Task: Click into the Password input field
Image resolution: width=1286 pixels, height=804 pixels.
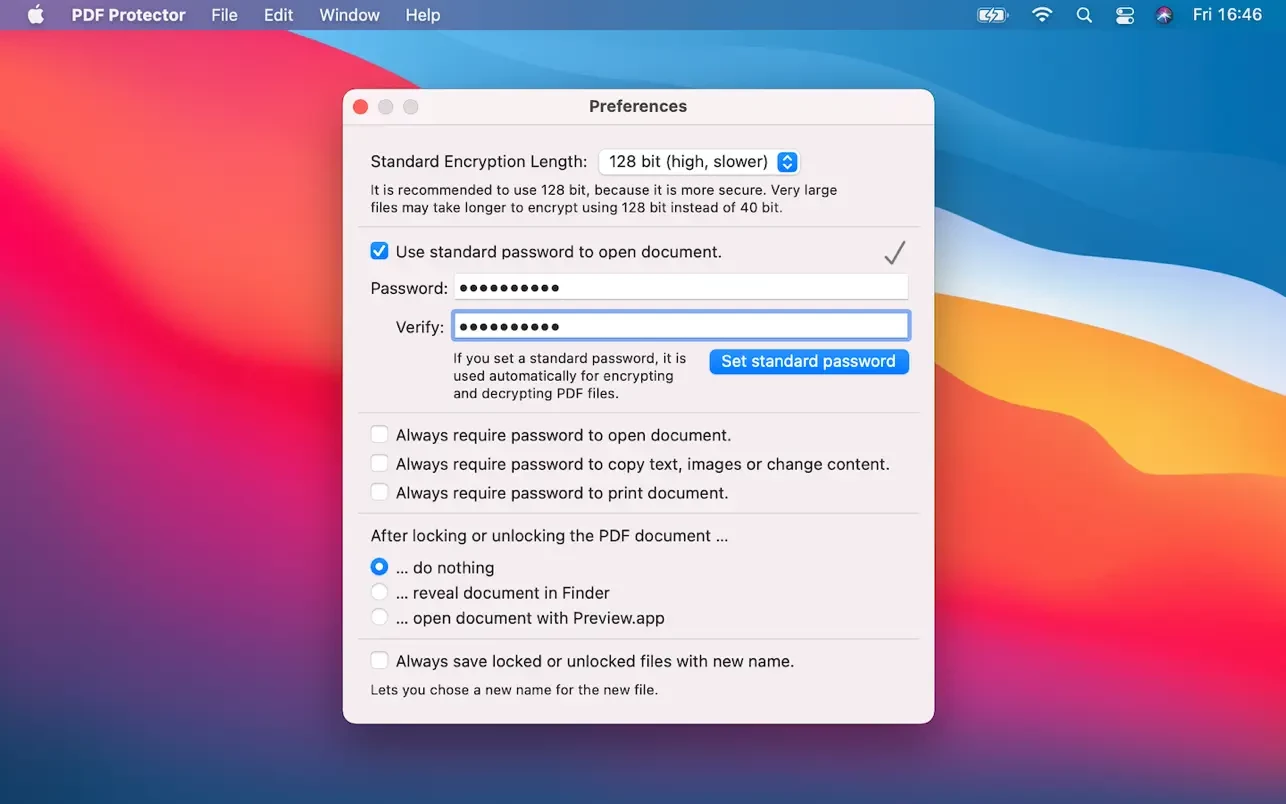Action: [x=680, y=288]
